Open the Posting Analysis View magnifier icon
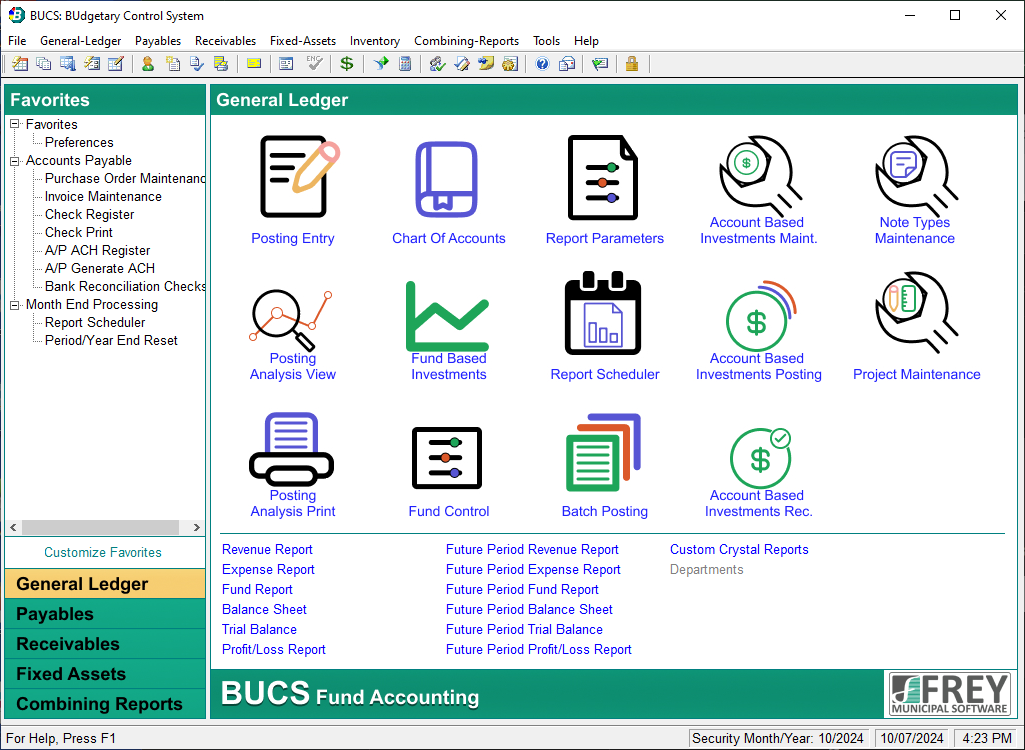This screenshot has height=750, width=1025. click(x=292, y=320)
